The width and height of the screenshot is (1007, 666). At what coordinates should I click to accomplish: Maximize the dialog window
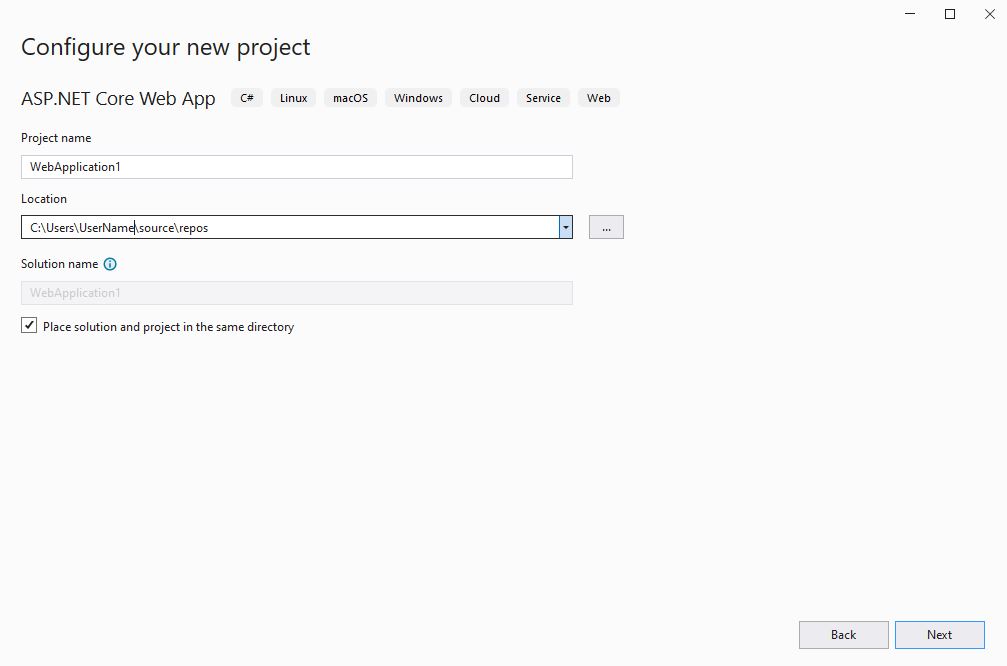(x=950, y=14)
